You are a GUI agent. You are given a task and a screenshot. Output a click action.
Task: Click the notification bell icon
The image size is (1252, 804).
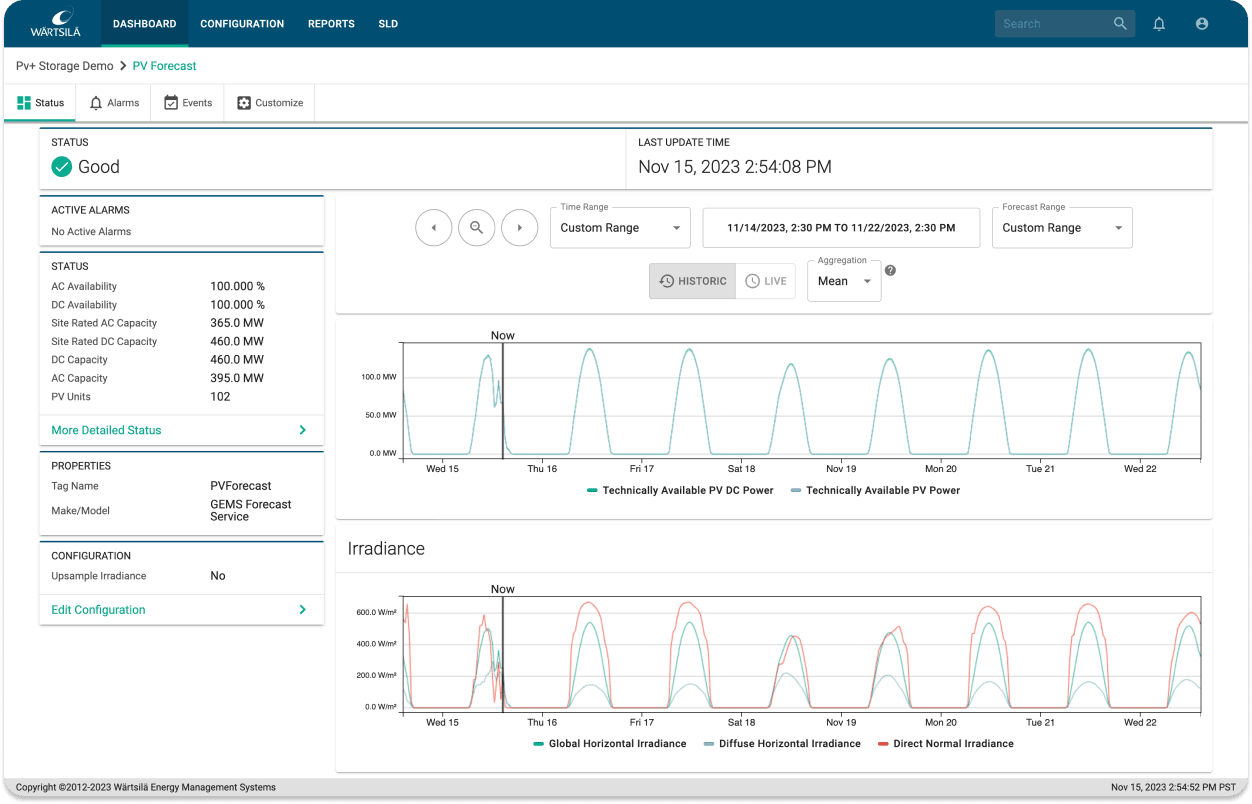coord(1159,23)
